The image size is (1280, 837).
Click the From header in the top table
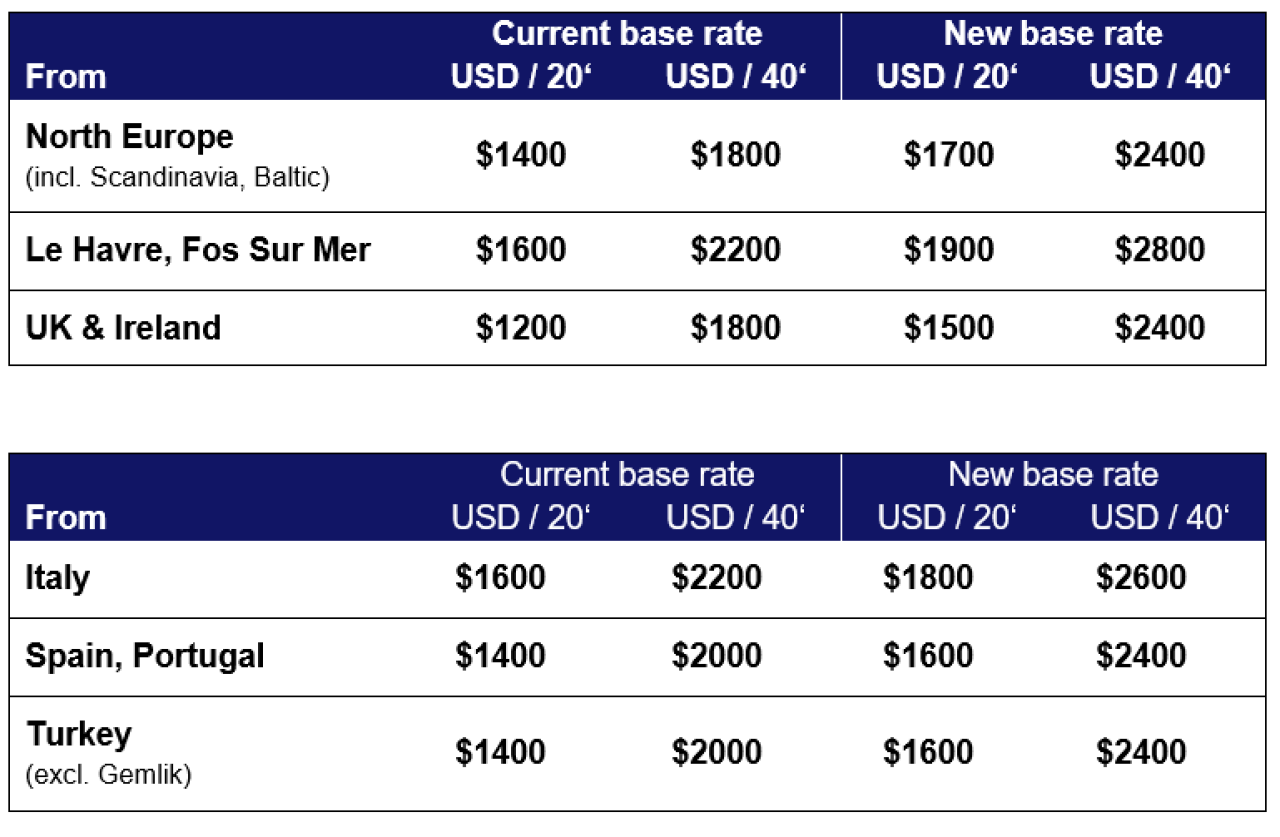(x=66, y=77)
